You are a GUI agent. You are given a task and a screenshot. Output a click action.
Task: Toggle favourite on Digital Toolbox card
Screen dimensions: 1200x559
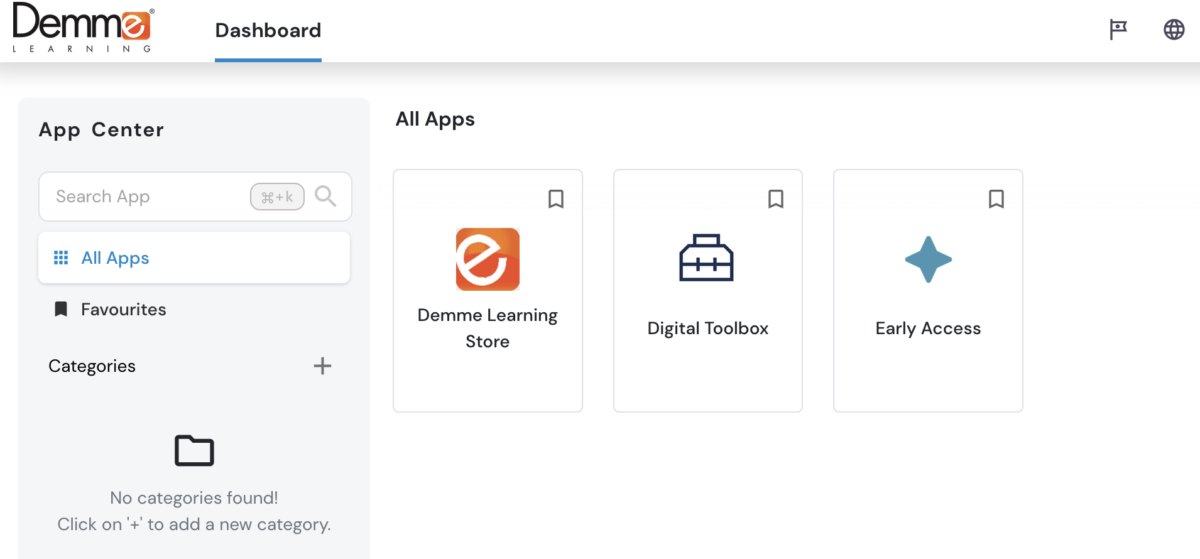coord(776,199)
